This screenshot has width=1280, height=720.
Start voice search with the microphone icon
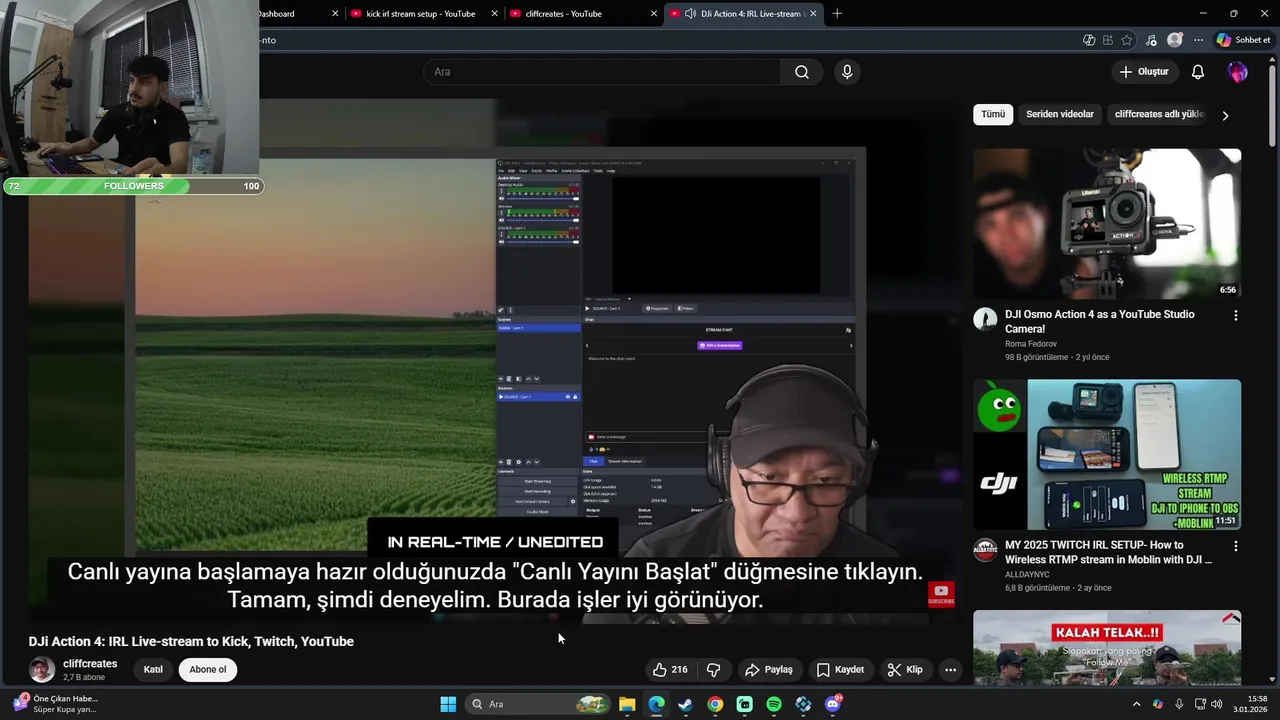[x=847, y=72]
